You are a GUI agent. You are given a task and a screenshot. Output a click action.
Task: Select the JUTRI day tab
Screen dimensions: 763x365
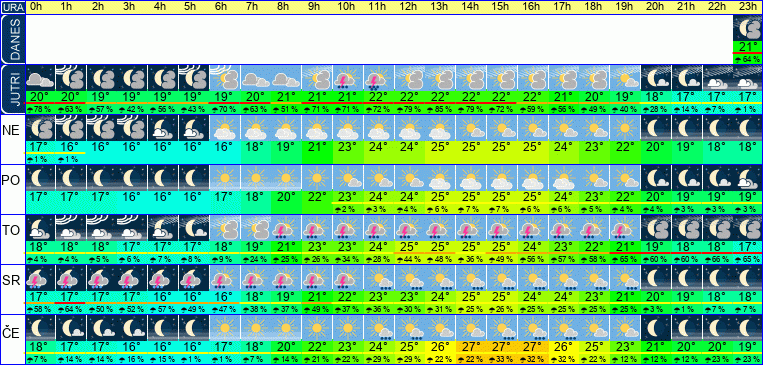12,89
